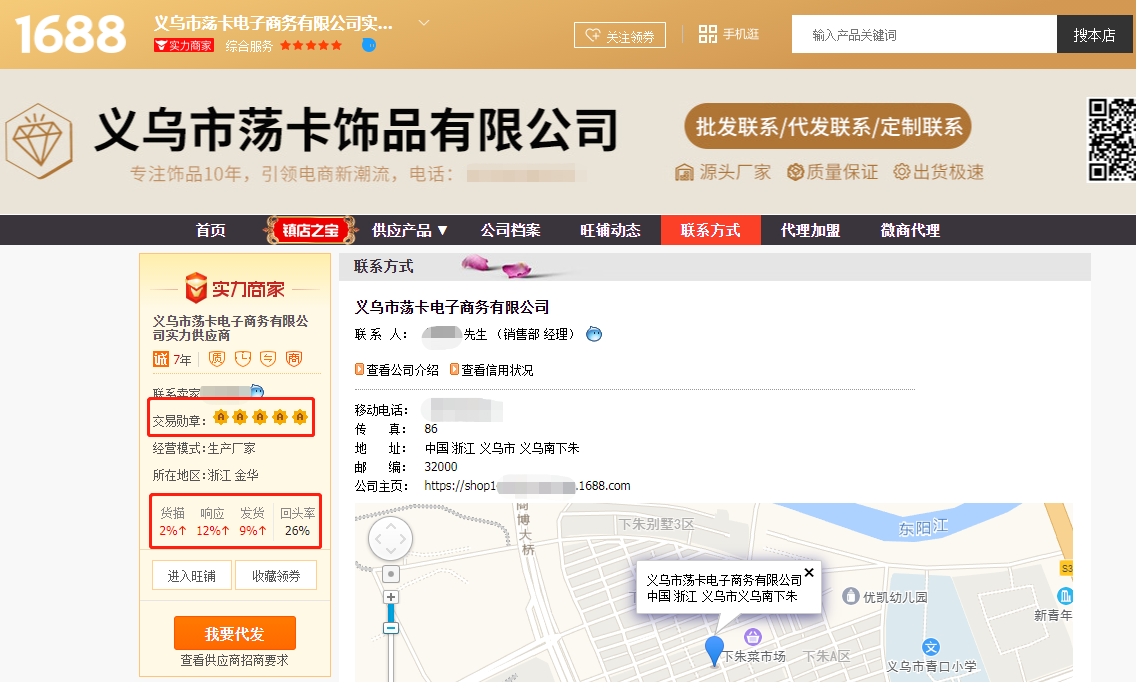Open the 查看信用状况 link
Image resolution: width=1136 pixels, height=682 pixels.
click(491, 370)
